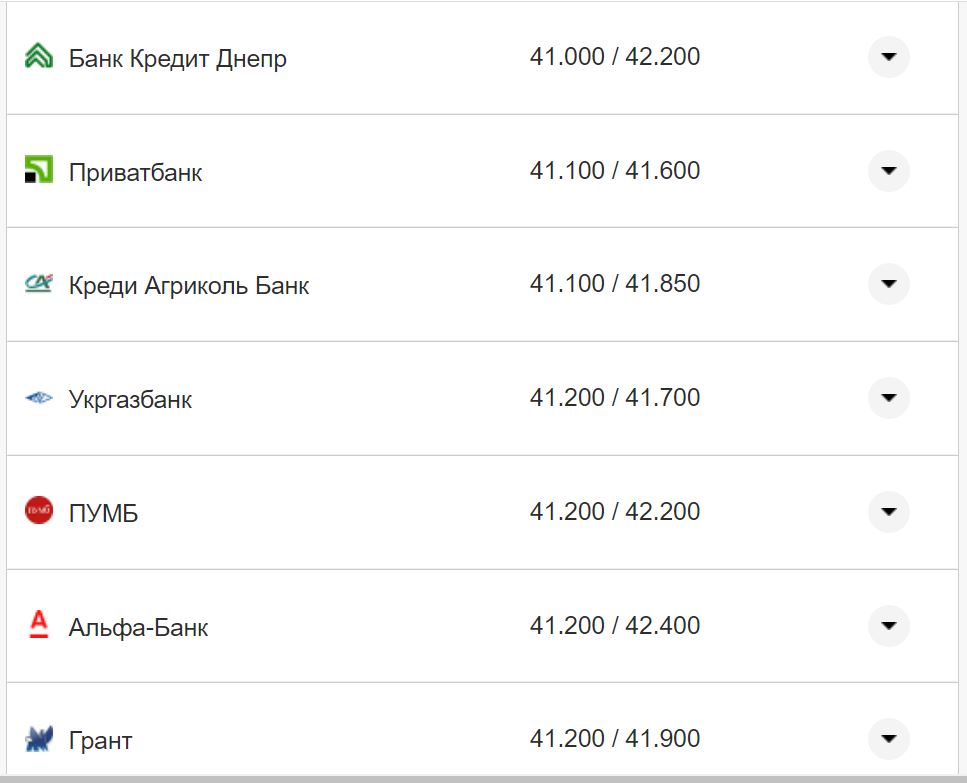Click the Банк Кредит Днепр logo icon
967x783 pixels.
[38, 57]
